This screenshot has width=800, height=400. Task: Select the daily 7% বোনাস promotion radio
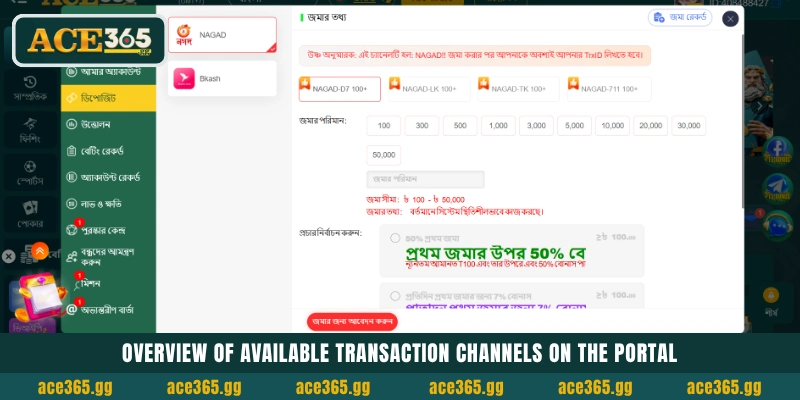pyautogui.click(x=395, y=296)
